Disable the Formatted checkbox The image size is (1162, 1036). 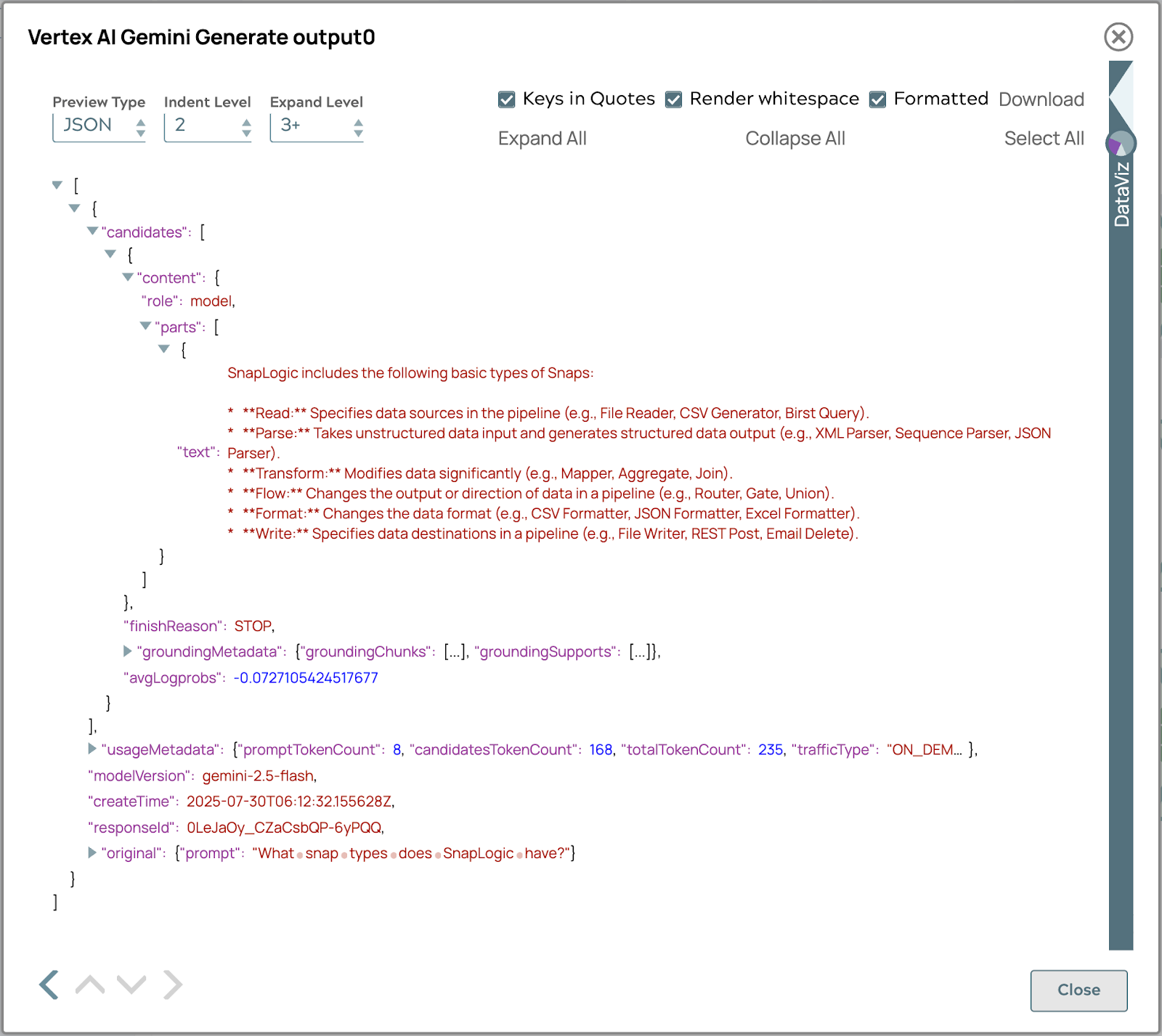(x=878, y=99)
